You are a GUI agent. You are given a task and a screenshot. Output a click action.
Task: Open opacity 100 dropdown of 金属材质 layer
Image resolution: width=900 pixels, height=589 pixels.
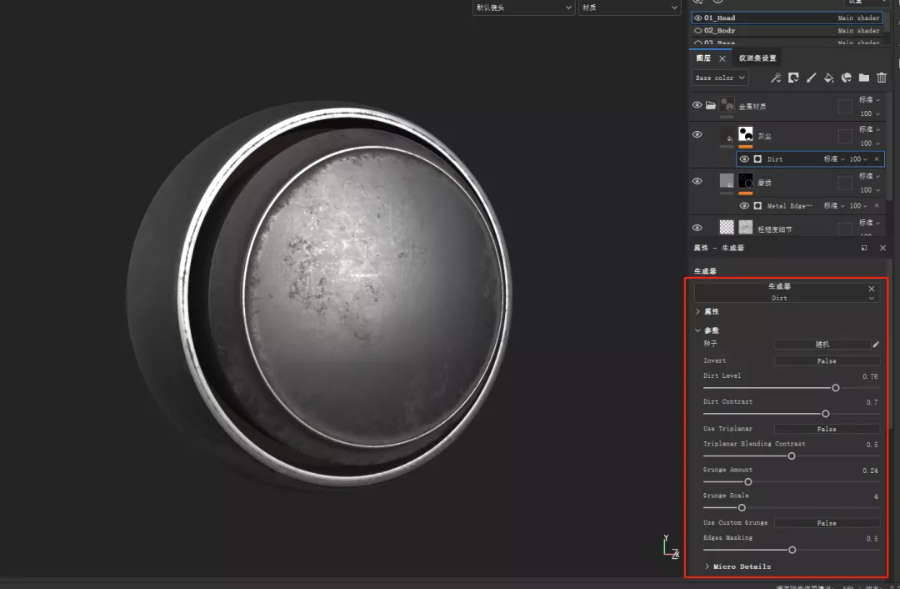click(x=870, y=114)
